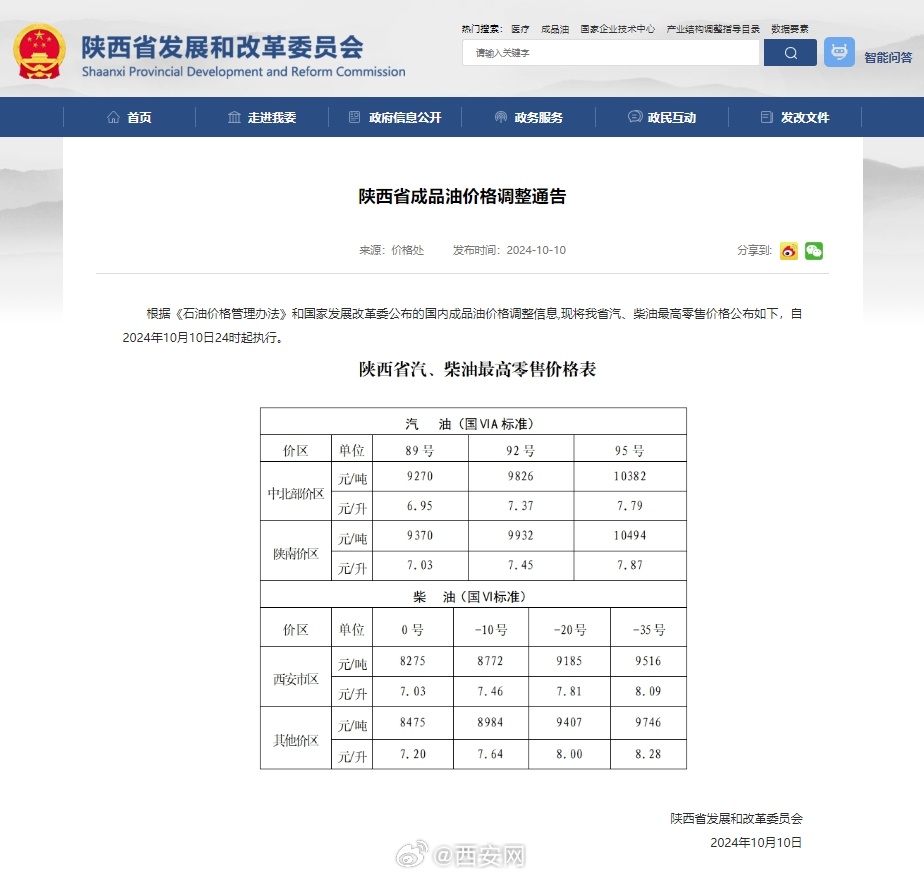The image size is (924, 877).
Task: Click the document icon beside 政府信息公开
Action: click(354, 117)
